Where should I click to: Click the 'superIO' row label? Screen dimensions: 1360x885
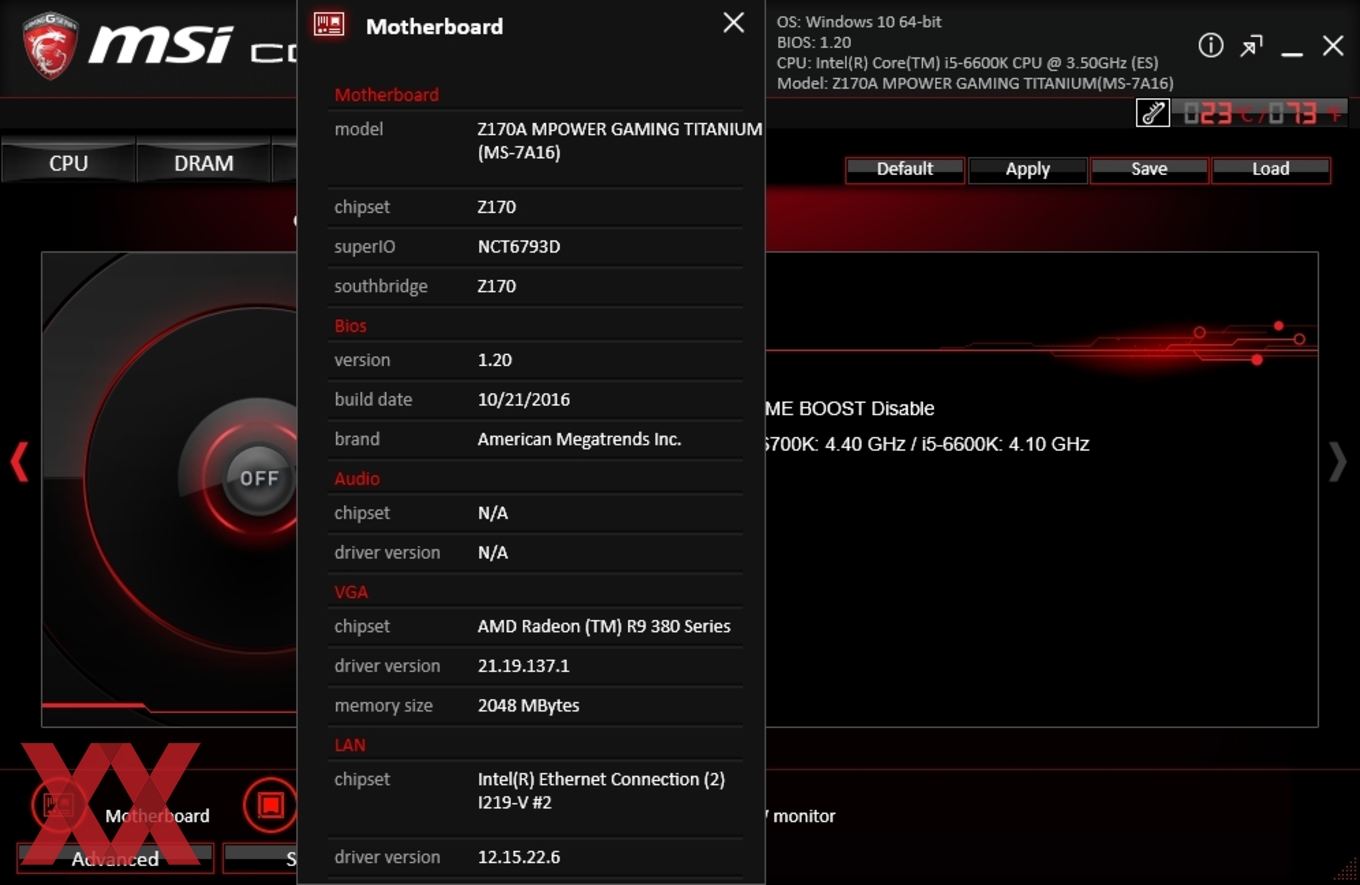pyautogui.click(x=364, y=247)
